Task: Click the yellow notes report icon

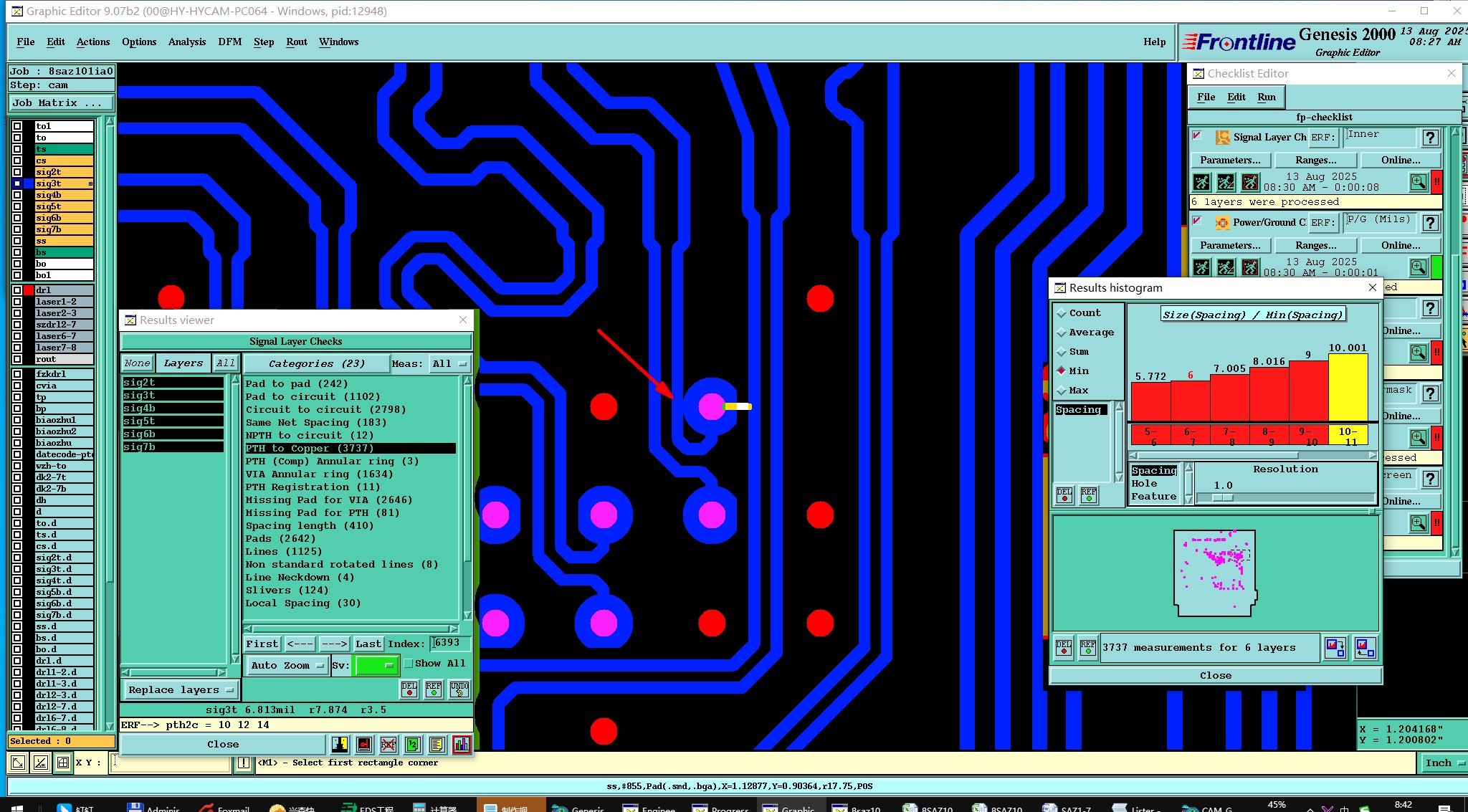Action: click(437, 745)
